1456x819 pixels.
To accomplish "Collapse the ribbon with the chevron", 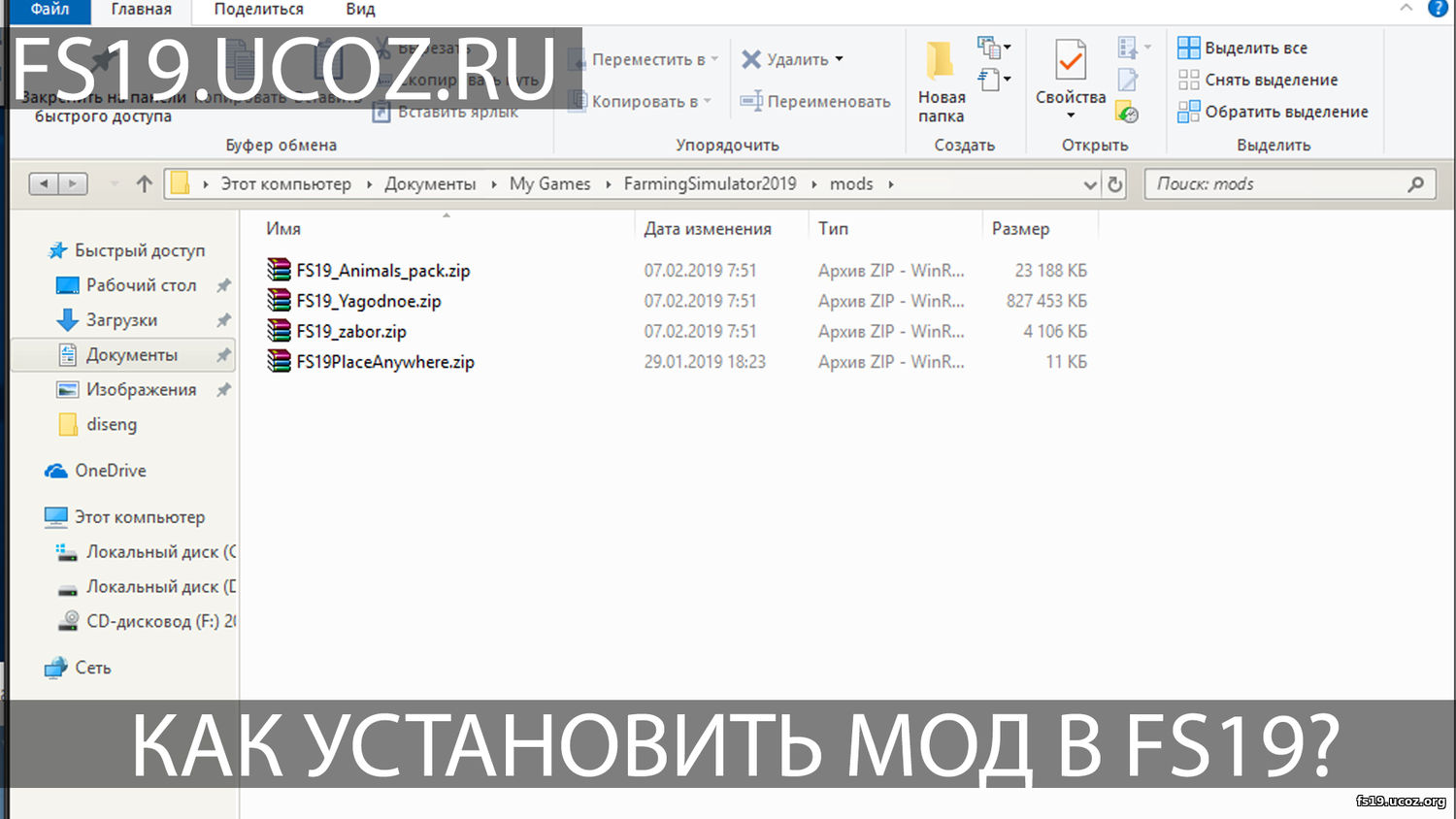I will click(x=1406, y=9).
